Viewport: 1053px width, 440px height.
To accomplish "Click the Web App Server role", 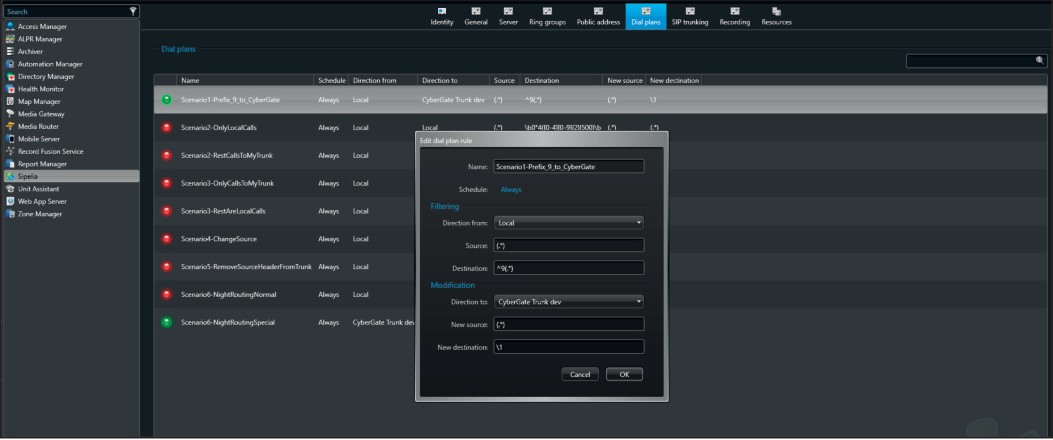I will (42, 201).
